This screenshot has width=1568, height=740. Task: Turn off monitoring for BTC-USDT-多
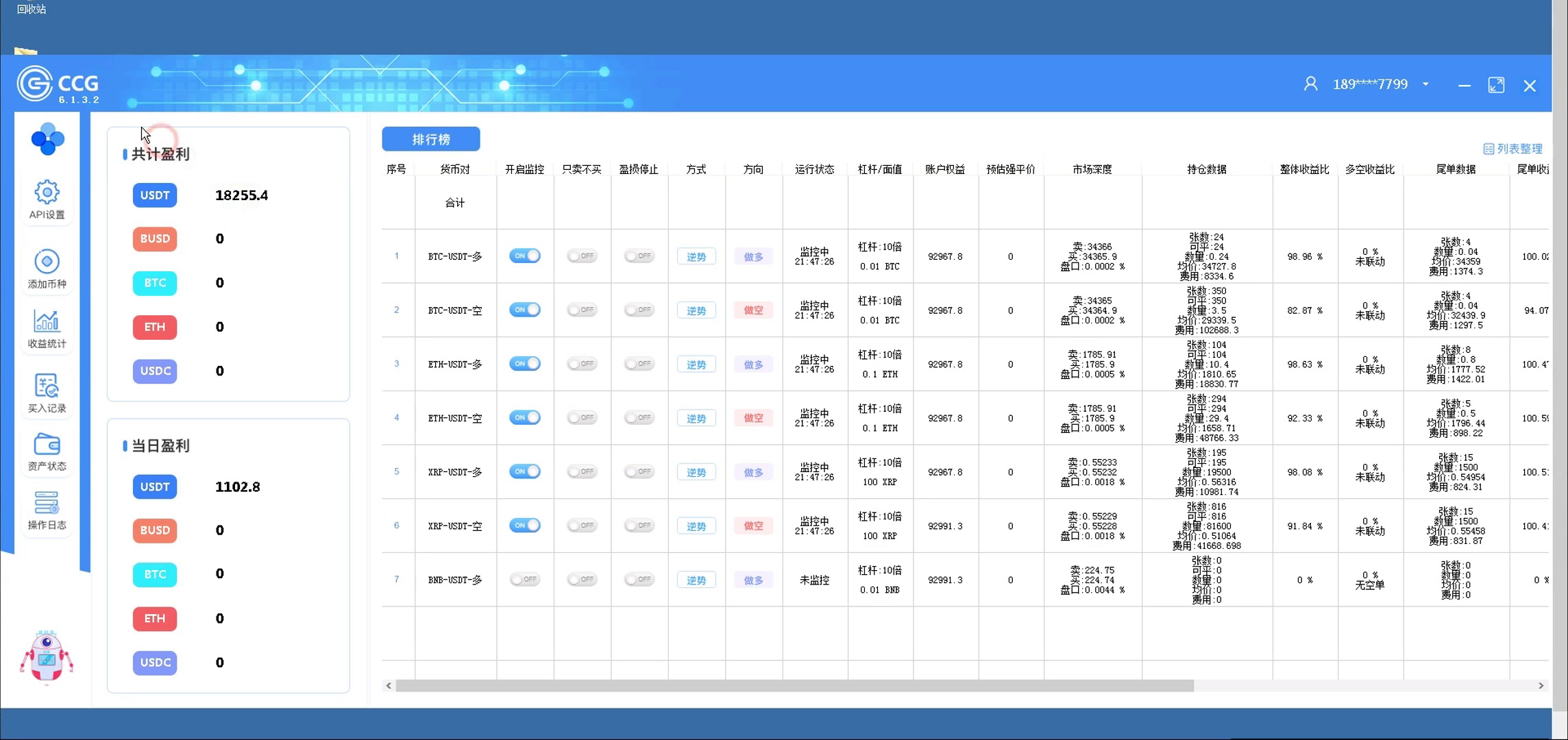[x=525, y=256]
